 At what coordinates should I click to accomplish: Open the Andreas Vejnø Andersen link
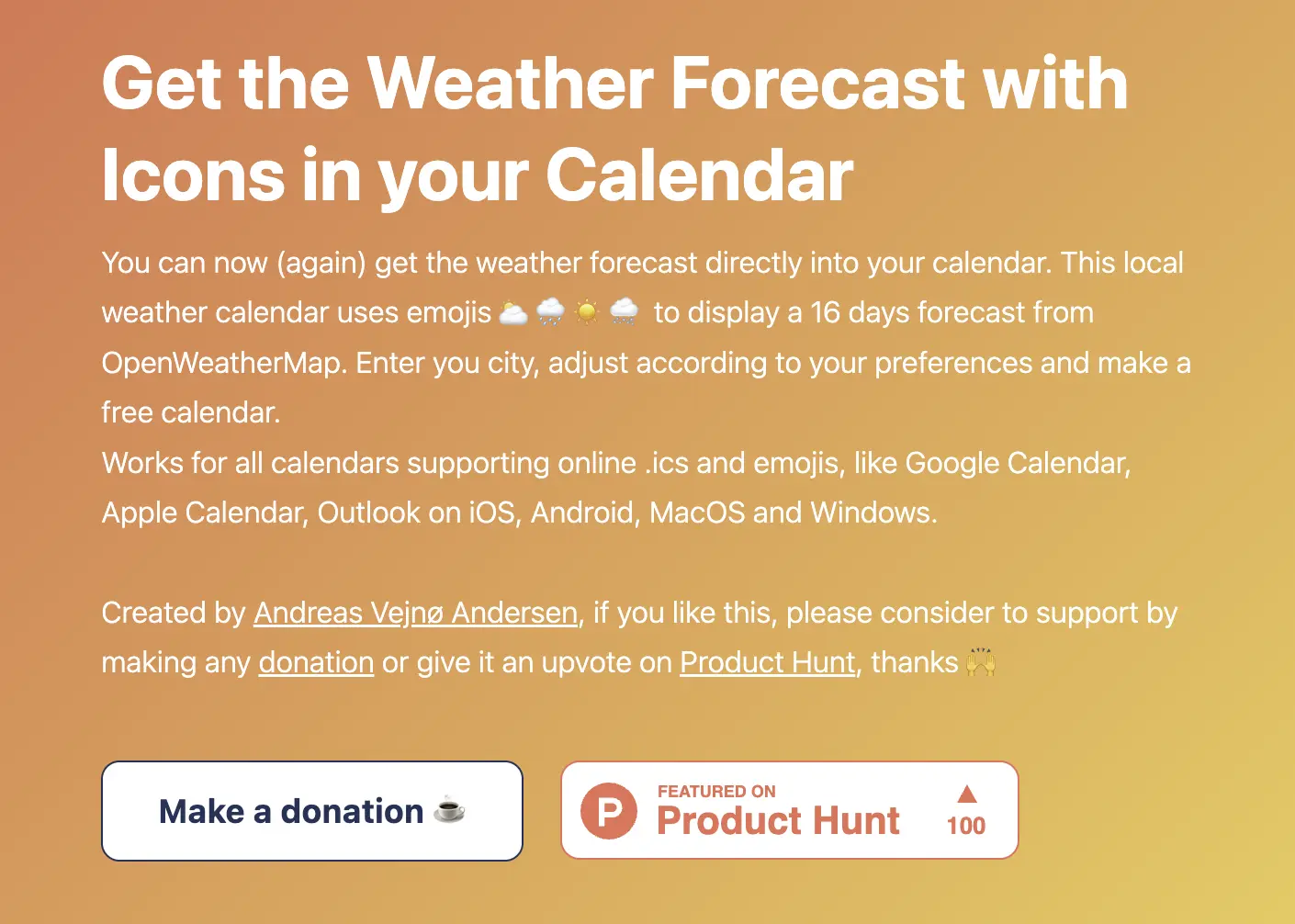(416, 613)
